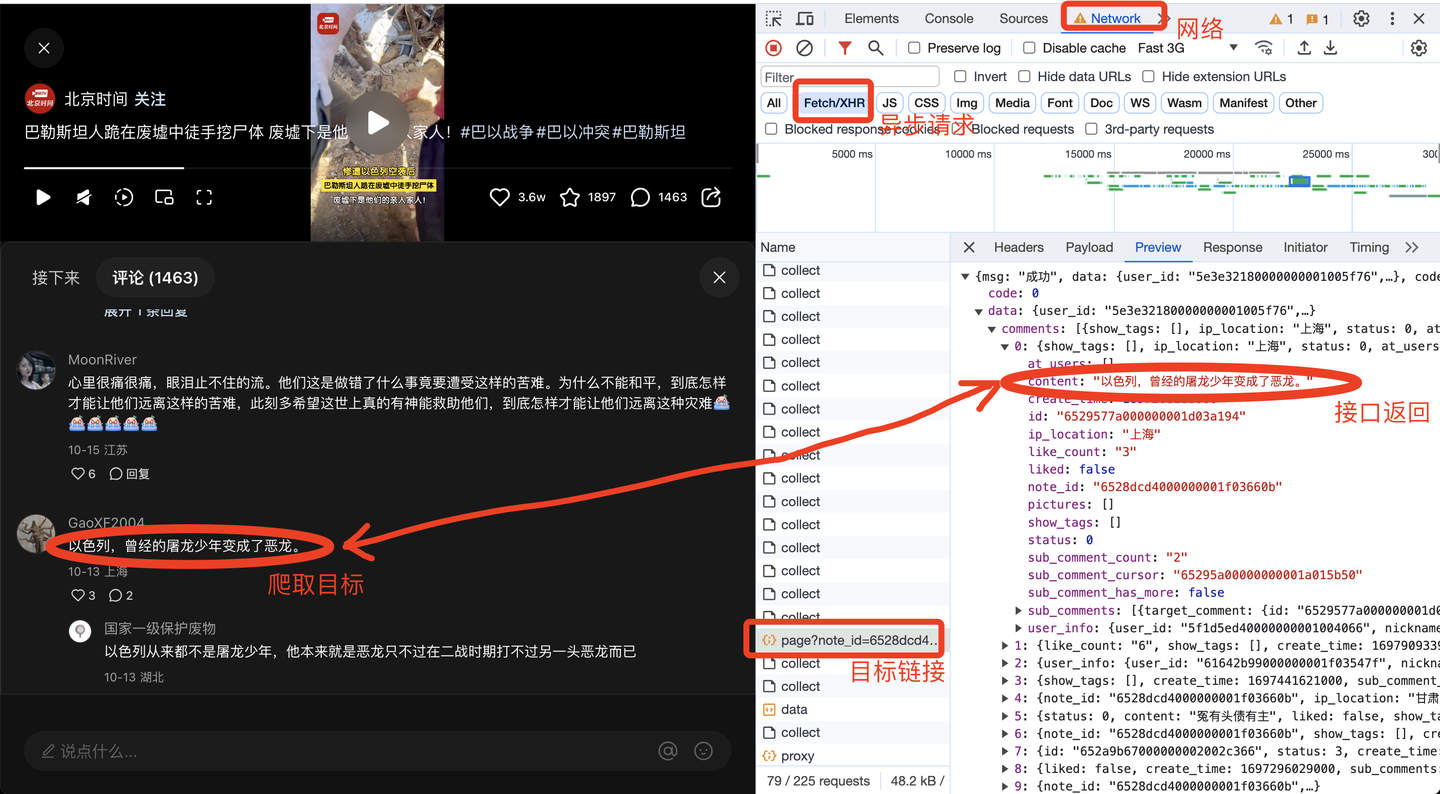Open the Console tab

(949, 19)
